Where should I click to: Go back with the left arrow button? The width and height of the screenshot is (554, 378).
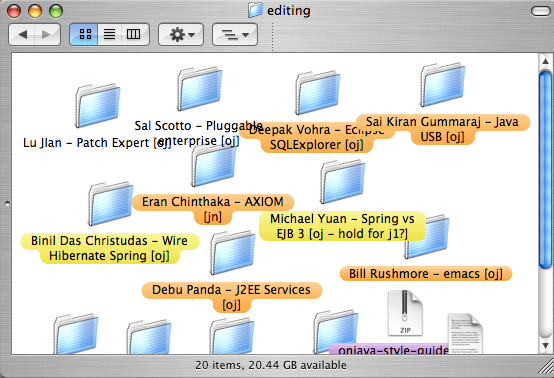tap(22, 34)
